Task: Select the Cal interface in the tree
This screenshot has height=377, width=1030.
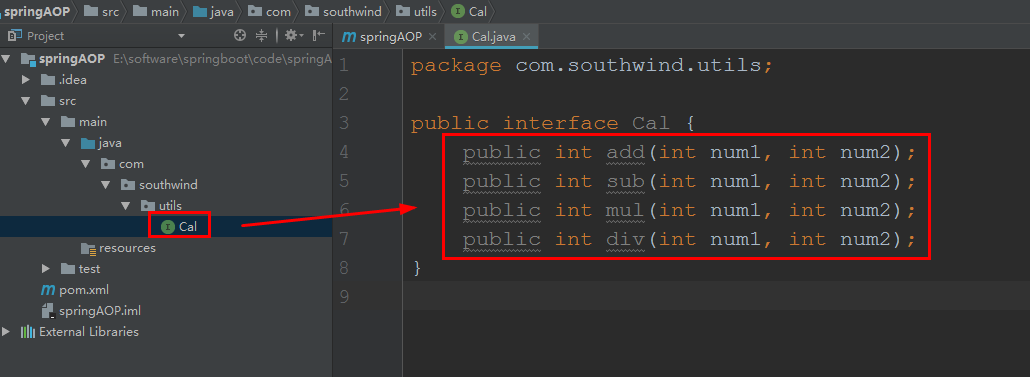Action: pos(179,227)
